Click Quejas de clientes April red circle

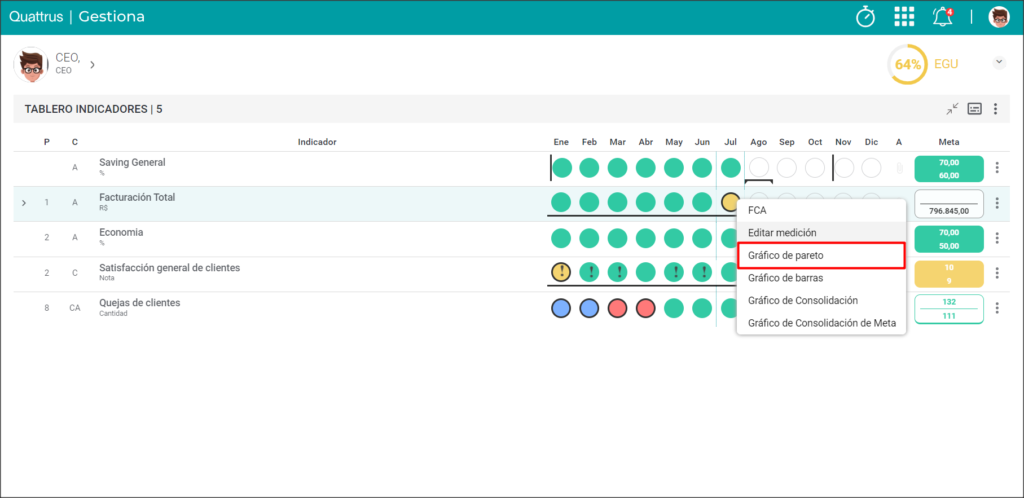coord(645,308)
